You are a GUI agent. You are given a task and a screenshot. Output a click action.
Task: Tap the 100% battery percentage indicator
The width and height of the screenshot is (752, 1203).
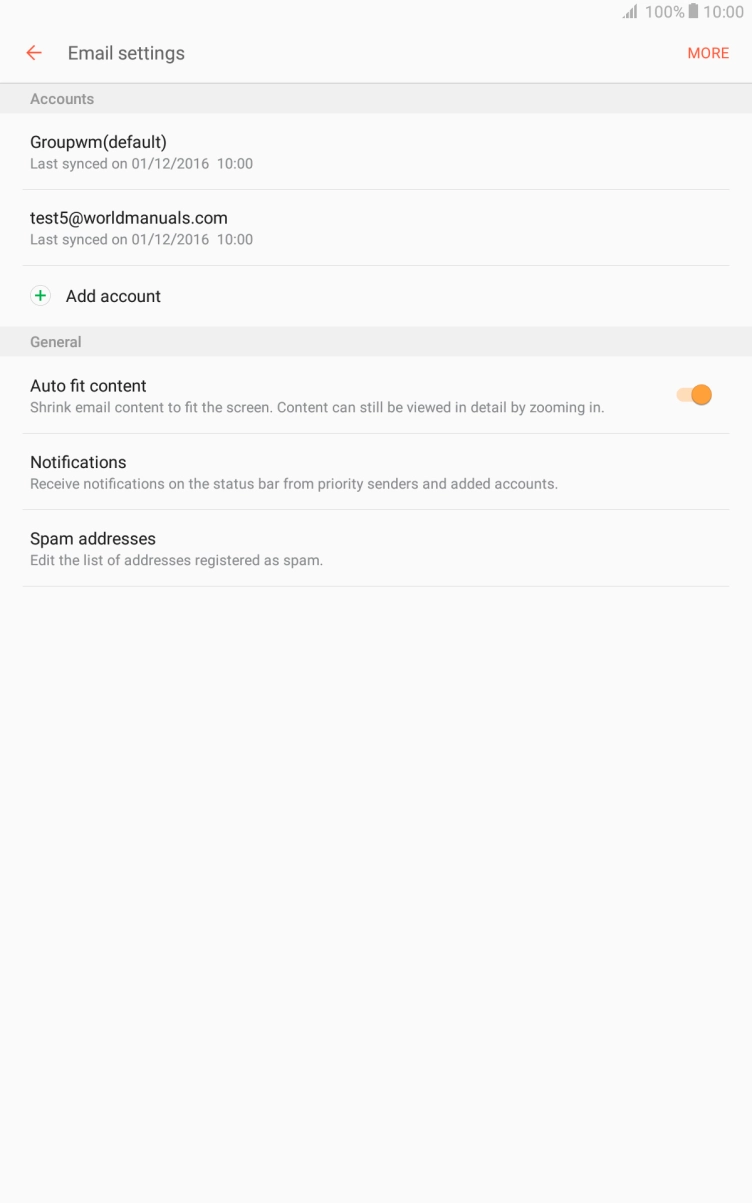click(666, 12)
